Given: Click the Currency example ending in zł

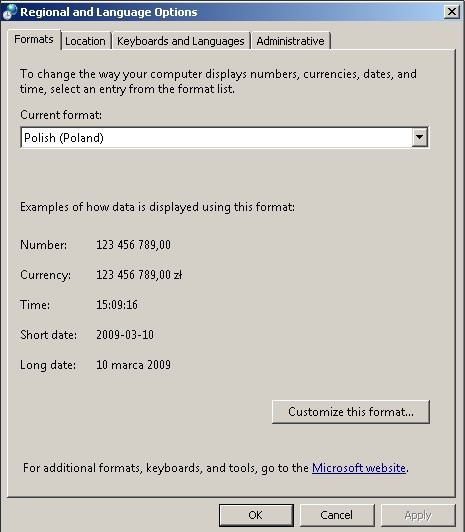Looking at the screenshot, I should 139,274.
